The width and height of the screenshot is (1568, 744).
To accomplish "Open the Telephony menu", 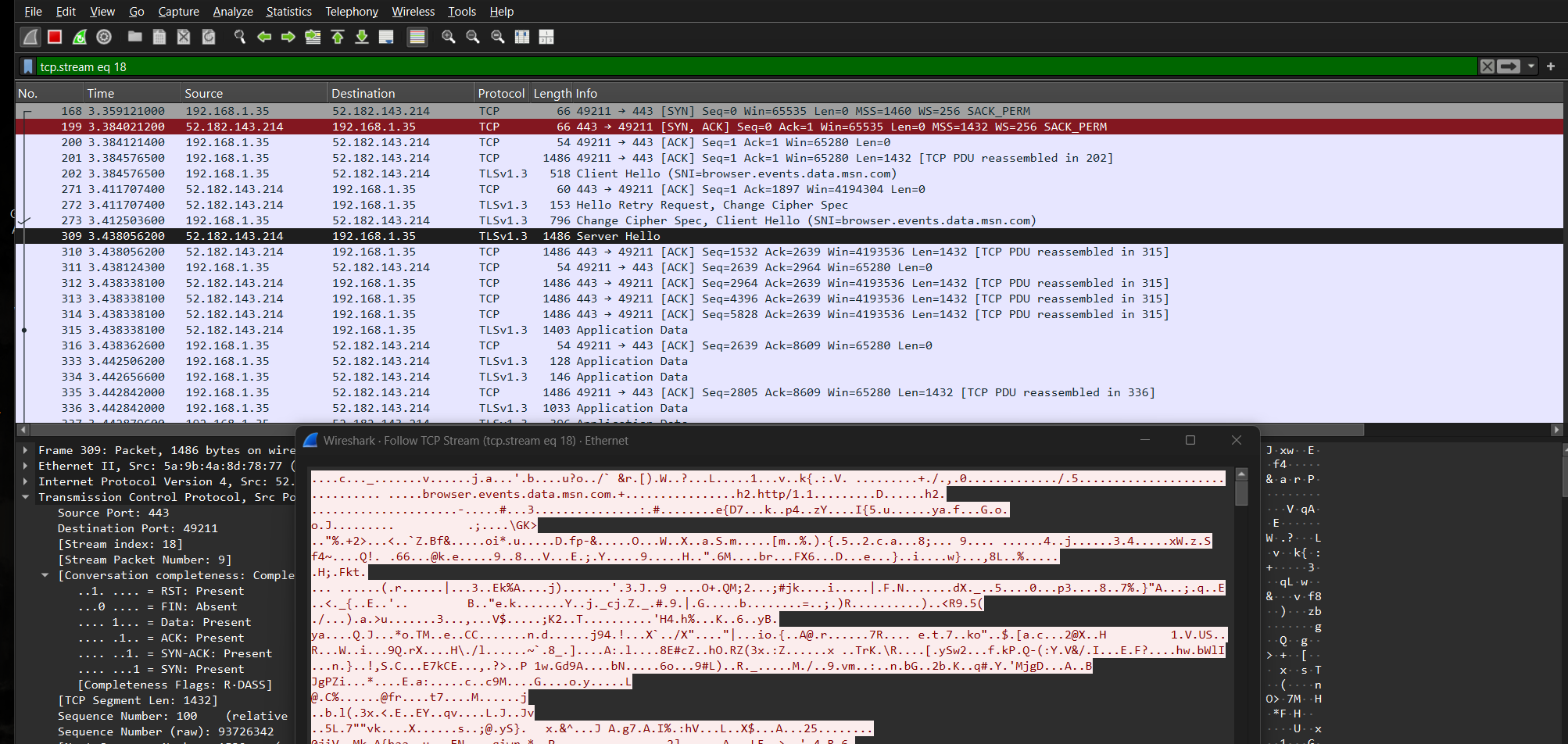I will click(x=352, y=11).
